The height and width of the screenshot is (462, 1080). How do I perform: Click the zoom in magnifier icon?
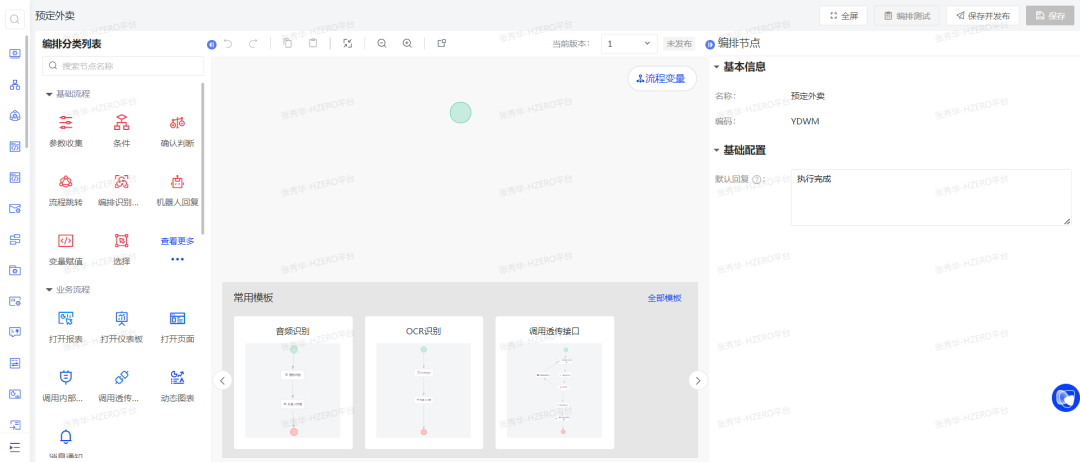click(407, 44)
